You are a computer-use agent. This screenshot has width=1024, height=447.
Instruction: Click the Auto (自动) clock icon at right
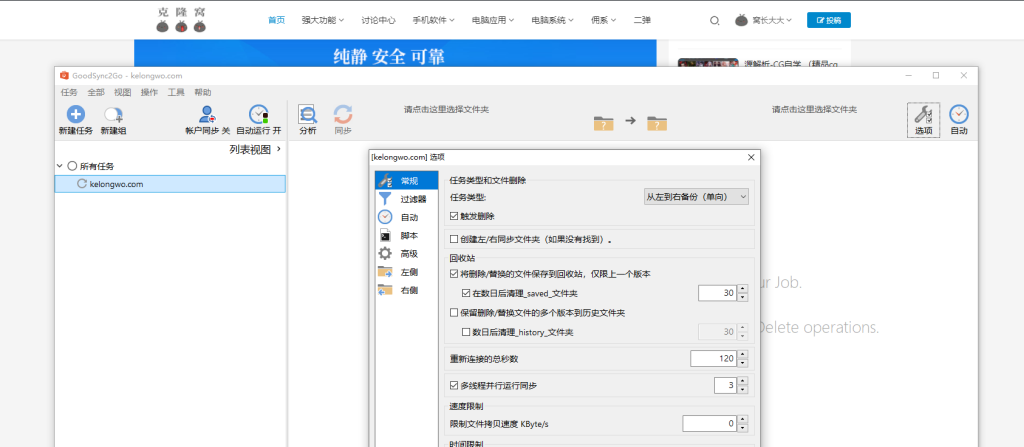(959, 114)
